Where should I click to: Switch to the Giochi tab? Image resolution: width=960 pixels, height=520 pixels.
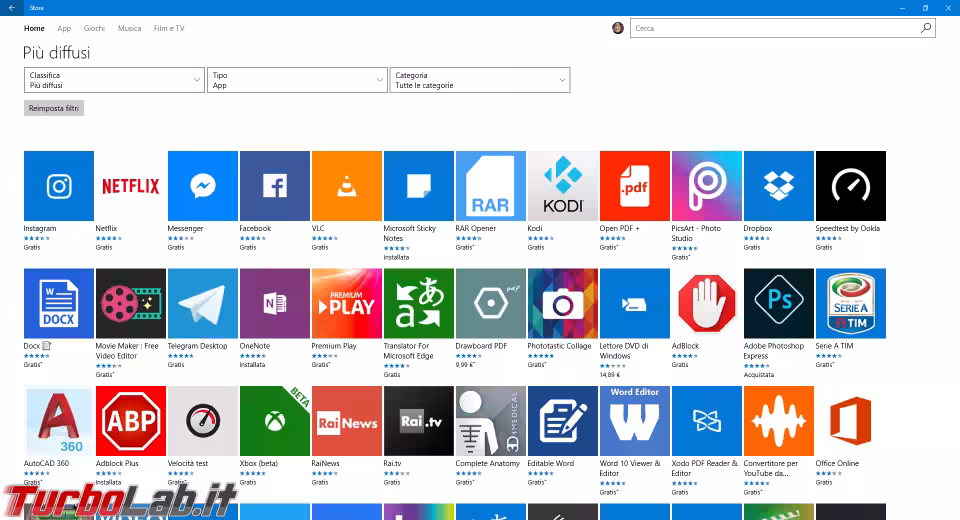[94, 29]
